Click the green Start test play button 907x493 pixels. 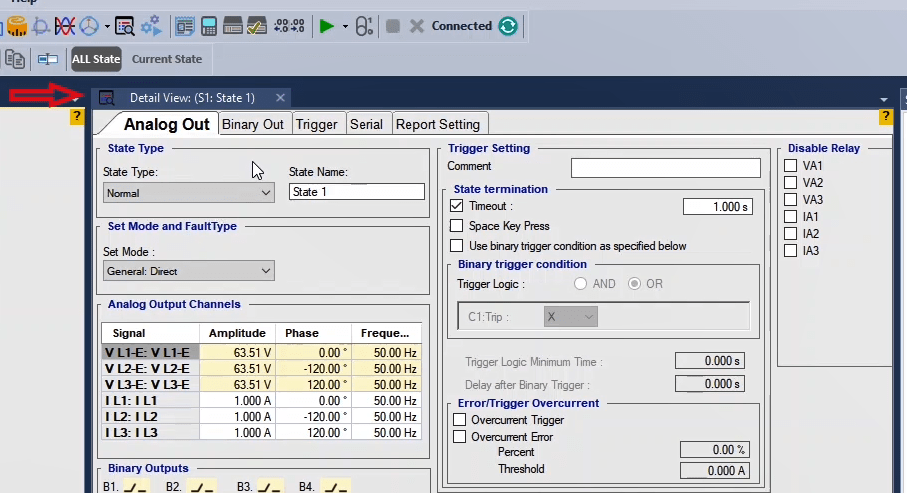326,26
